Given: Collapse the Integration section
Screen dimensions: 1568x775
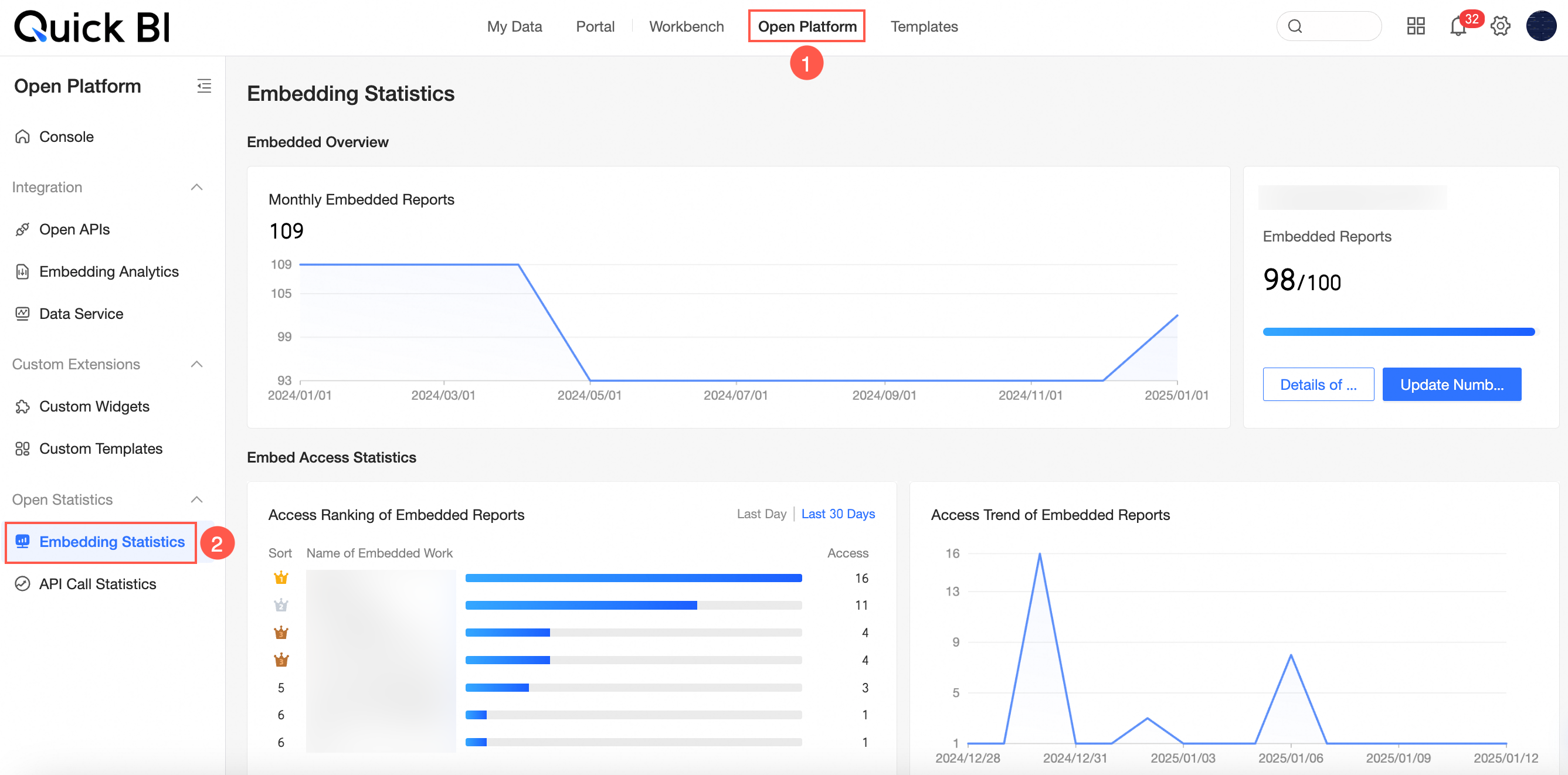Looking at the screenshot, I should [196, 187].
